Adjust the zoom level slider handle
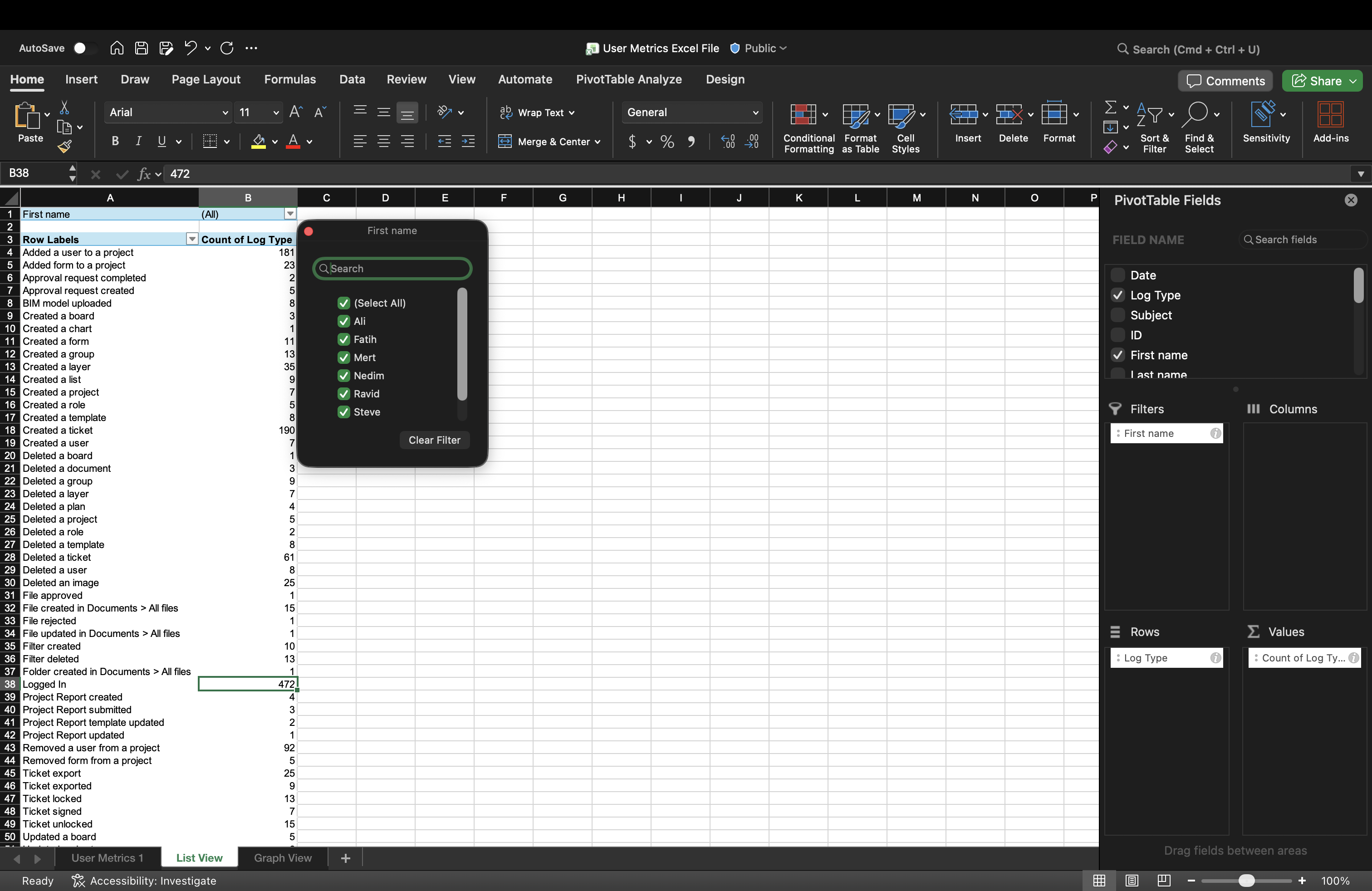Image resolution: width=1372 pixels, height=891 pixels. 1246,880
